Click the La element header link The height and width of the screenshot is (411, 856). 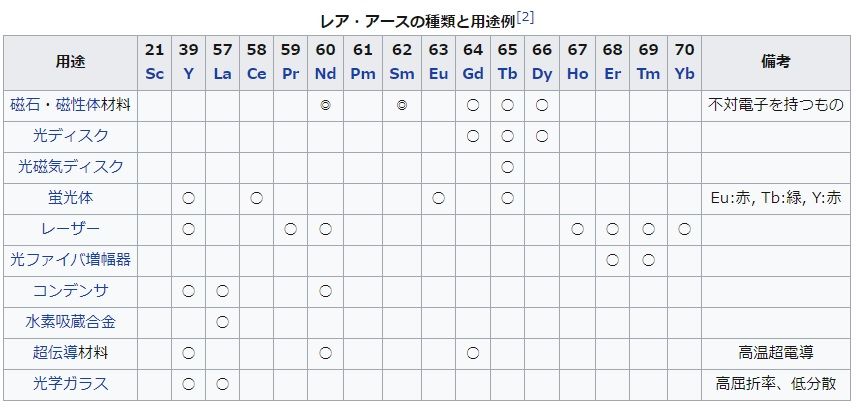(x=222, y=74)
